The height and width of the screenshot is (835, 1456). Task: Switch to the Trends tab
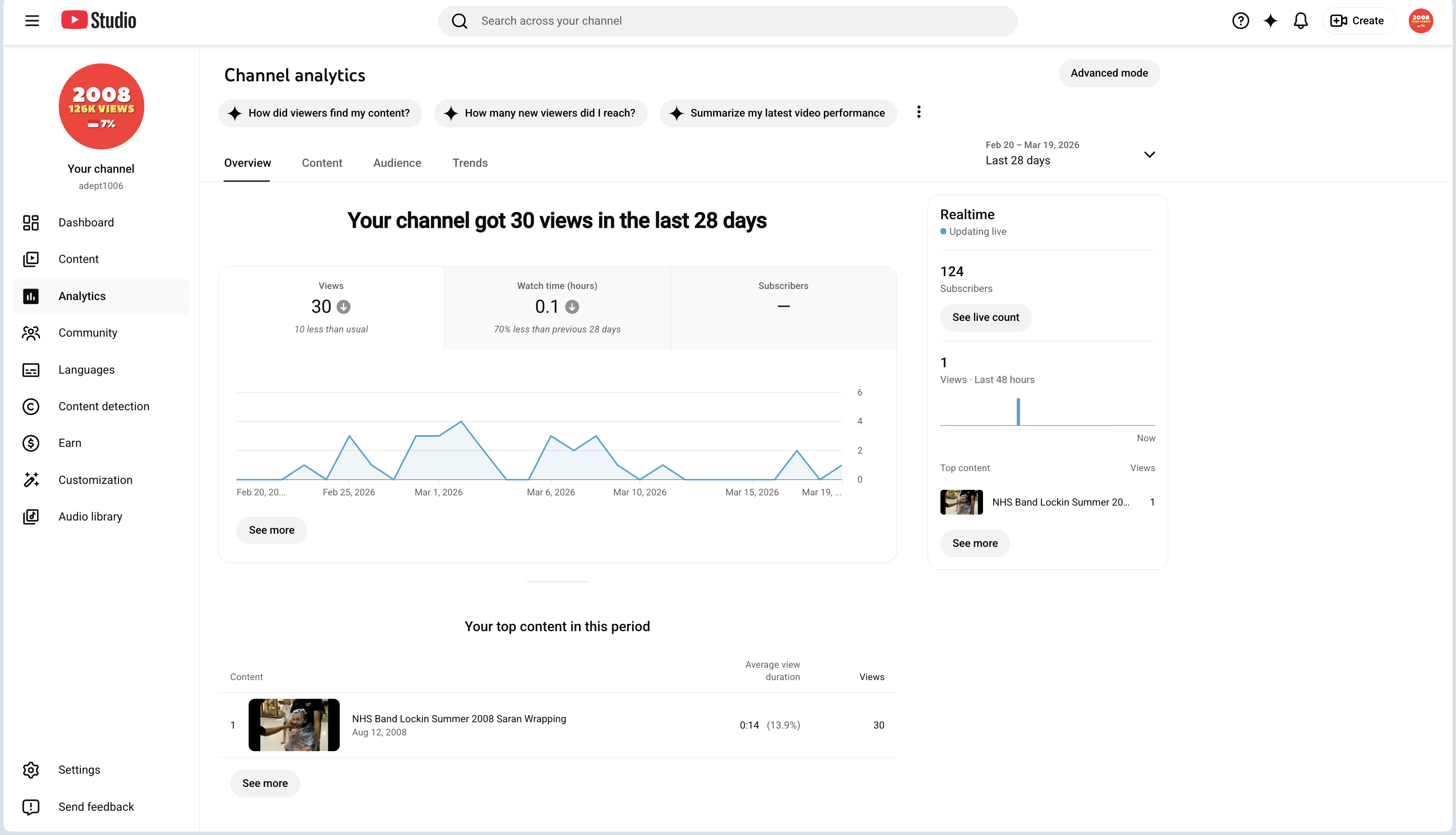[x=470, y=163]
